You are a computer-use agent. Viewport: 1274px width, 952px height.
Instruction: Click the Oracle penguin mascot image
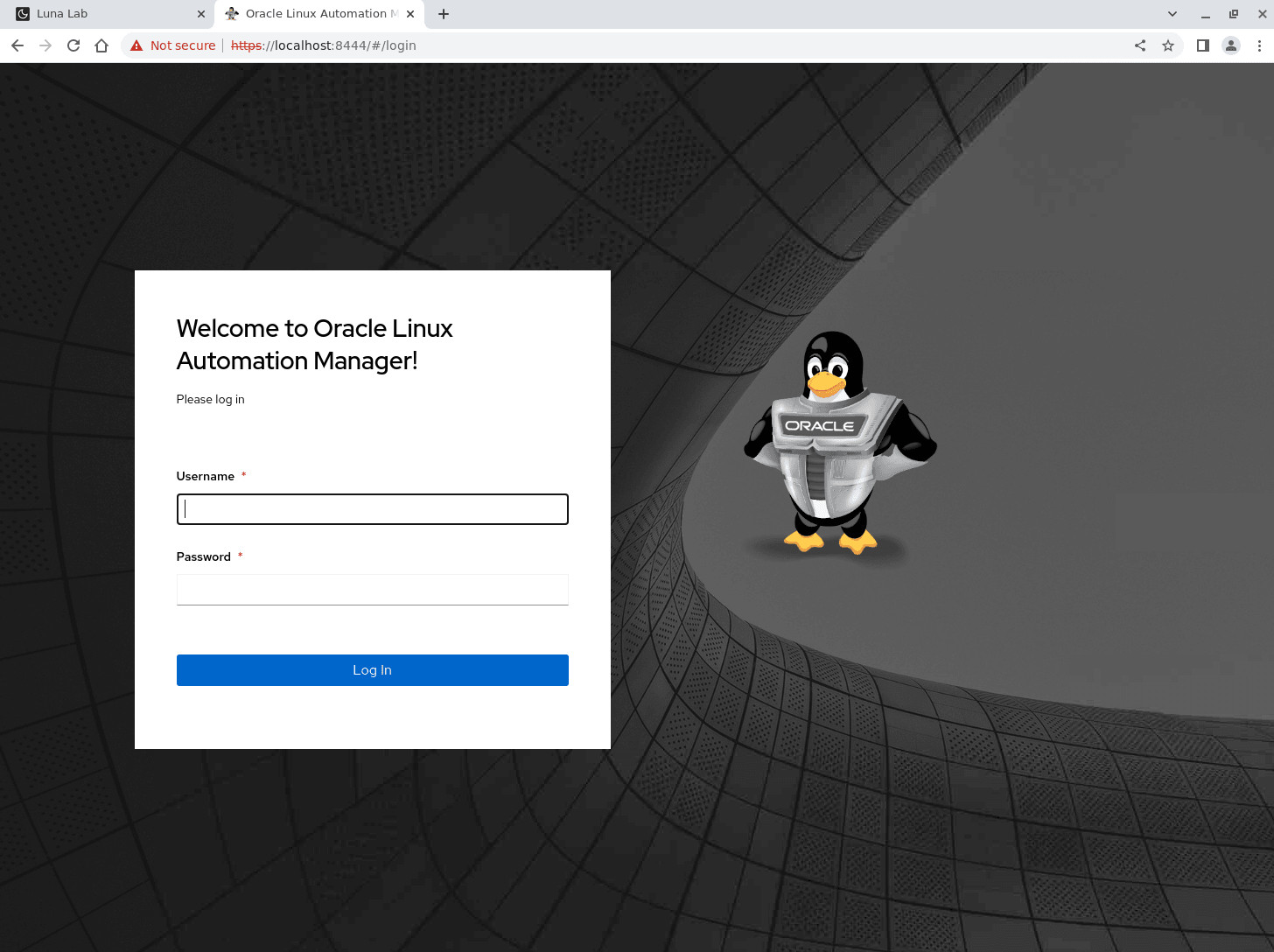(840, 443)
